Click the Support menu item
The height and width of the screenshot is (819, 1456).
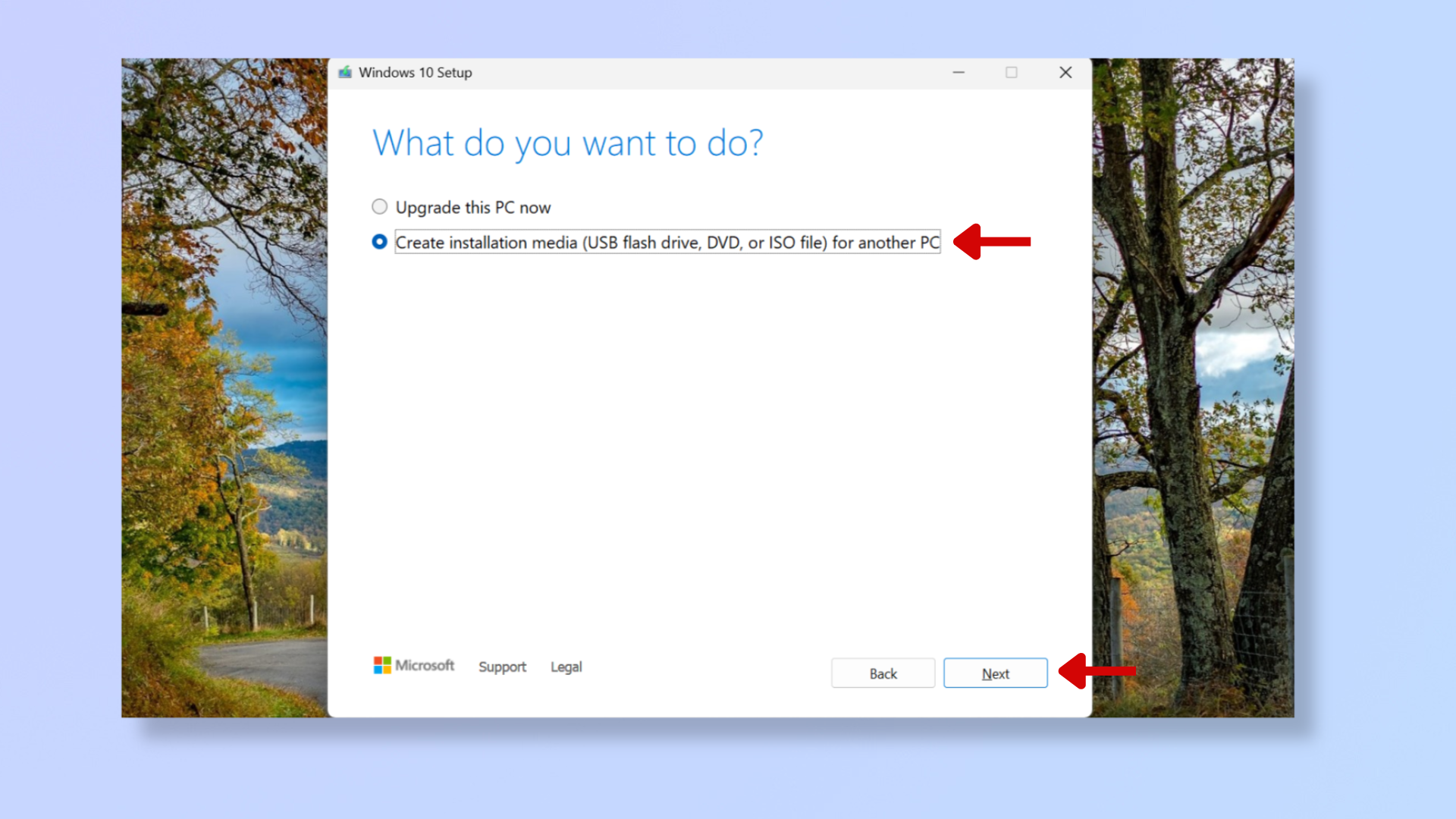[x=502, y=666]
